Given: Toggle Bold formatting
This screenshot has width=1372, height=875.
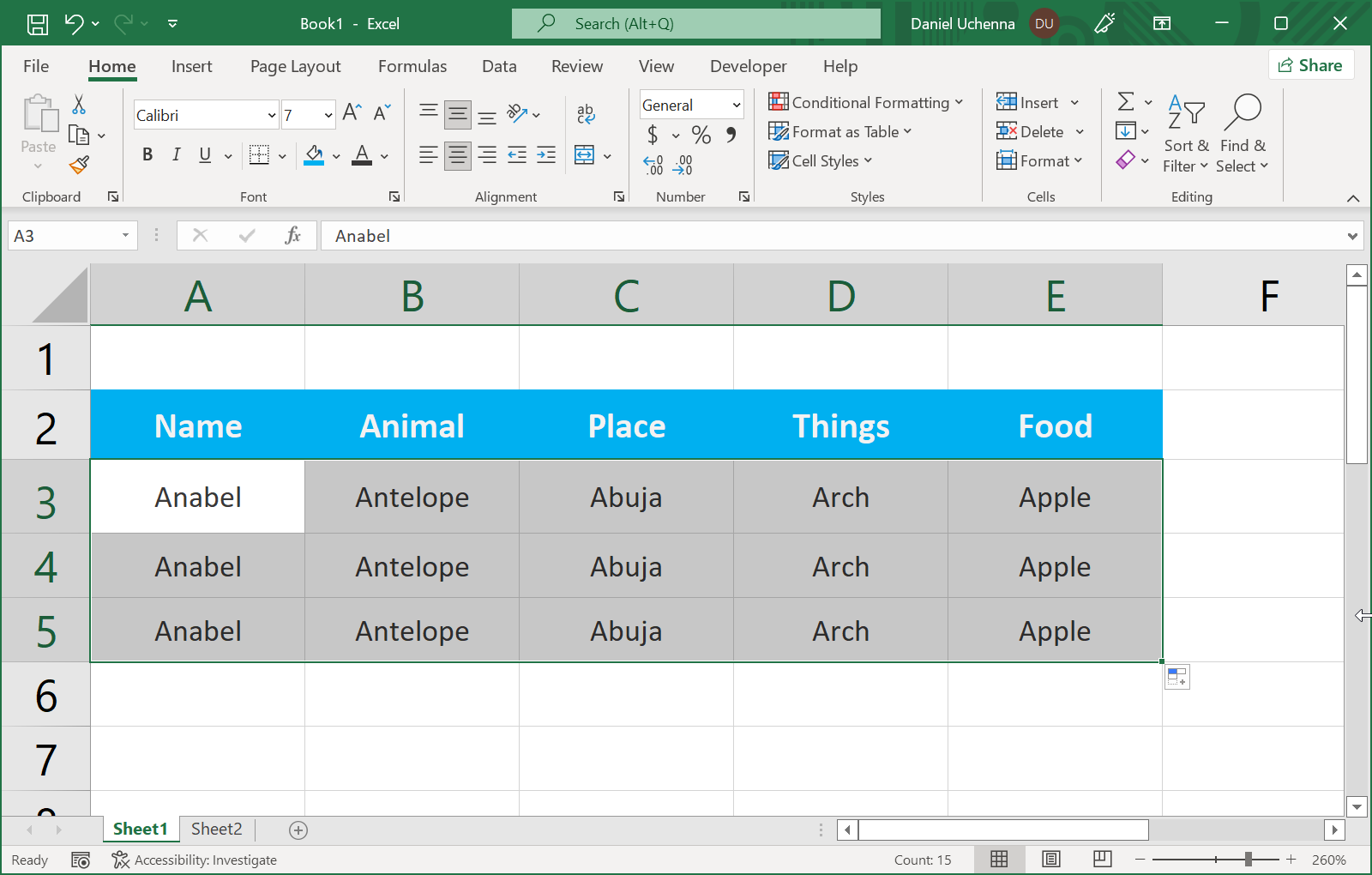Looking at the screenshot, I should pyautogui.click(x=147, y=155).
